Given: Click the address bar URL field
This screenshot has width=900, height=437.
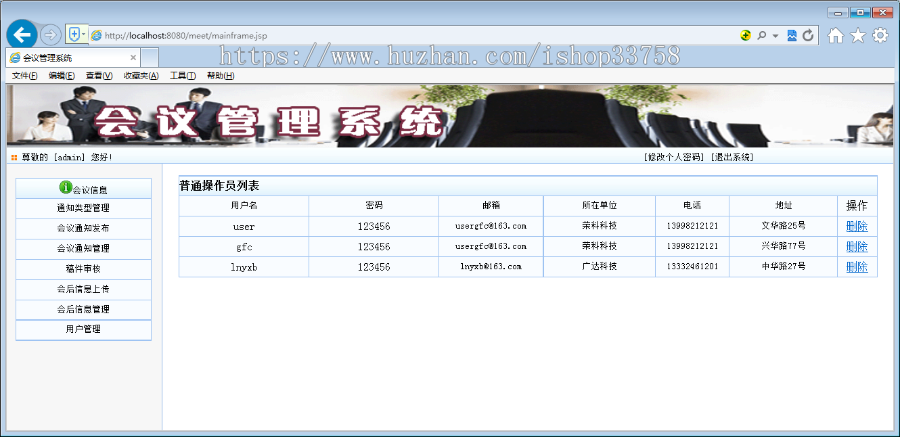Looking at the screenshot, I should 413,36.
